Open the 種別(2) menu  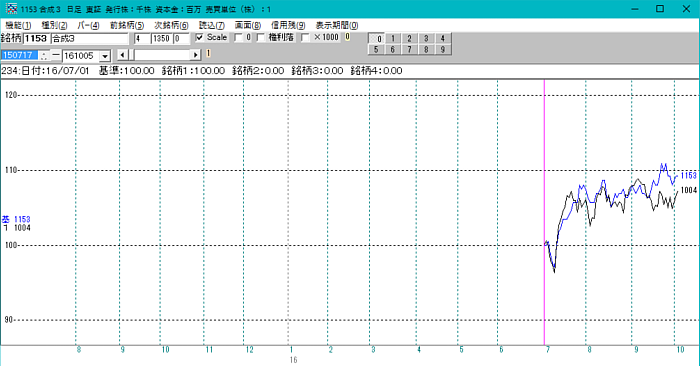pyautogui.click(x=54, y=25)
